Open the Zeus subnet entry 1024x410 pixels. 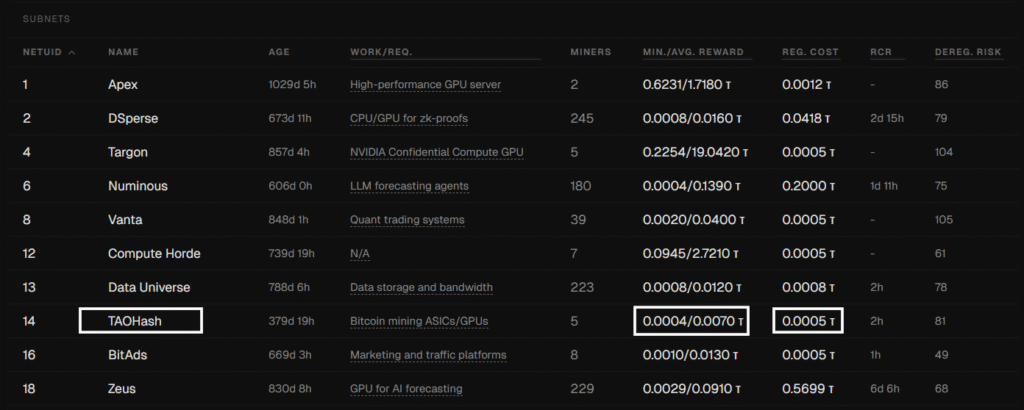(x=122, y=388)
